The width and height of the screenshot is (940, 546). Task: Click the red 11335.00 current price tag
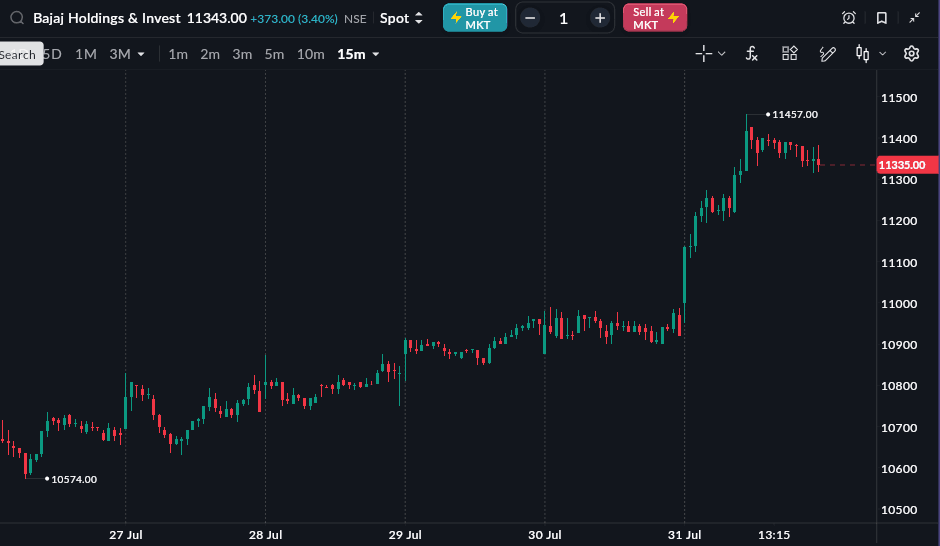pos(907,165)
